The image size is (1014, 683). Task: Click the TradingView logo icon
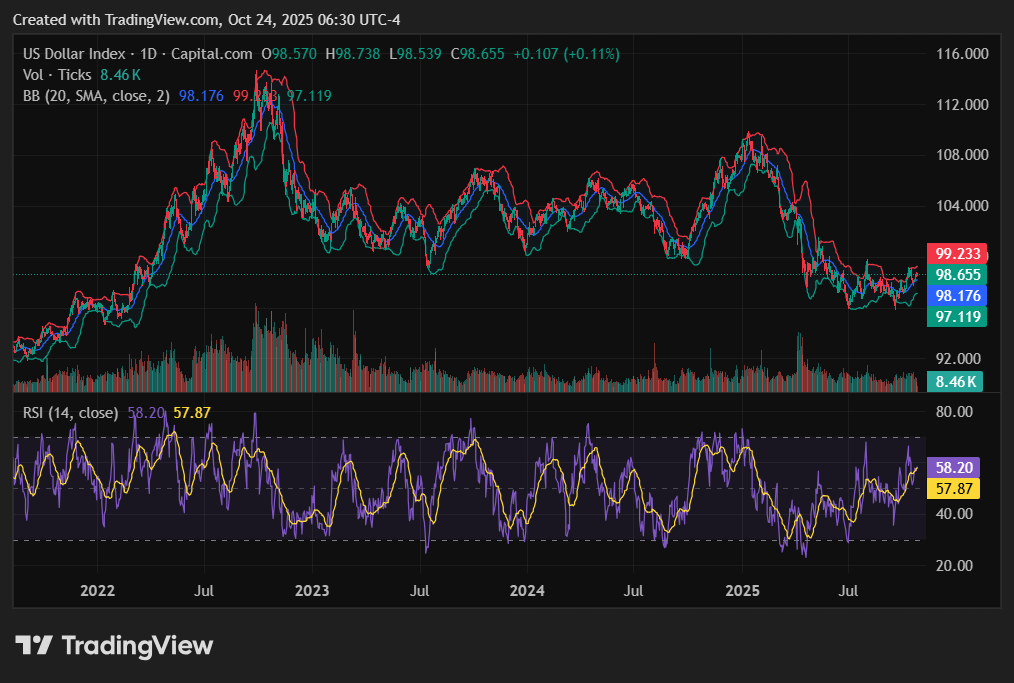[33, 646]
